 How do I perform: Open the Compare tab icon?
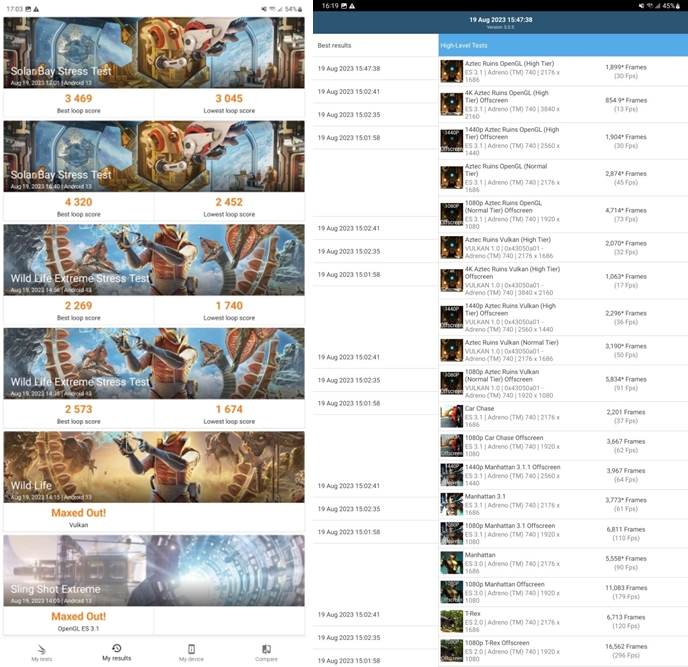(x=266, y=649)
